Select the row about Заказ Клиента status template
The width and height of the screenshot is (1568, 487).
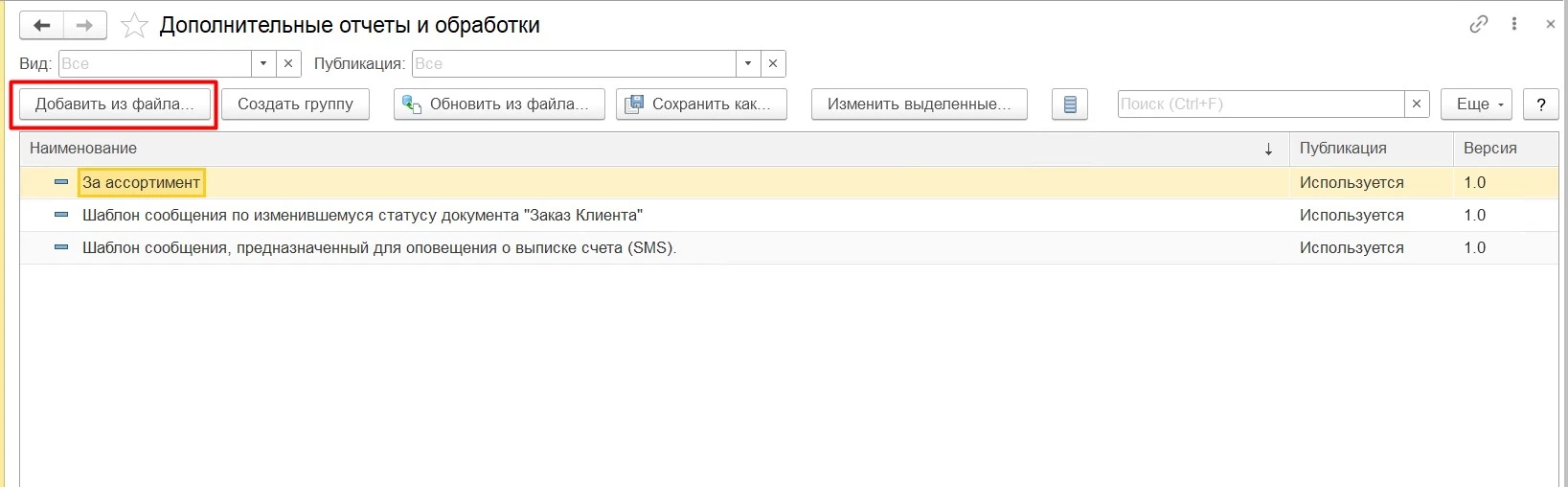[x=789, y=215]
